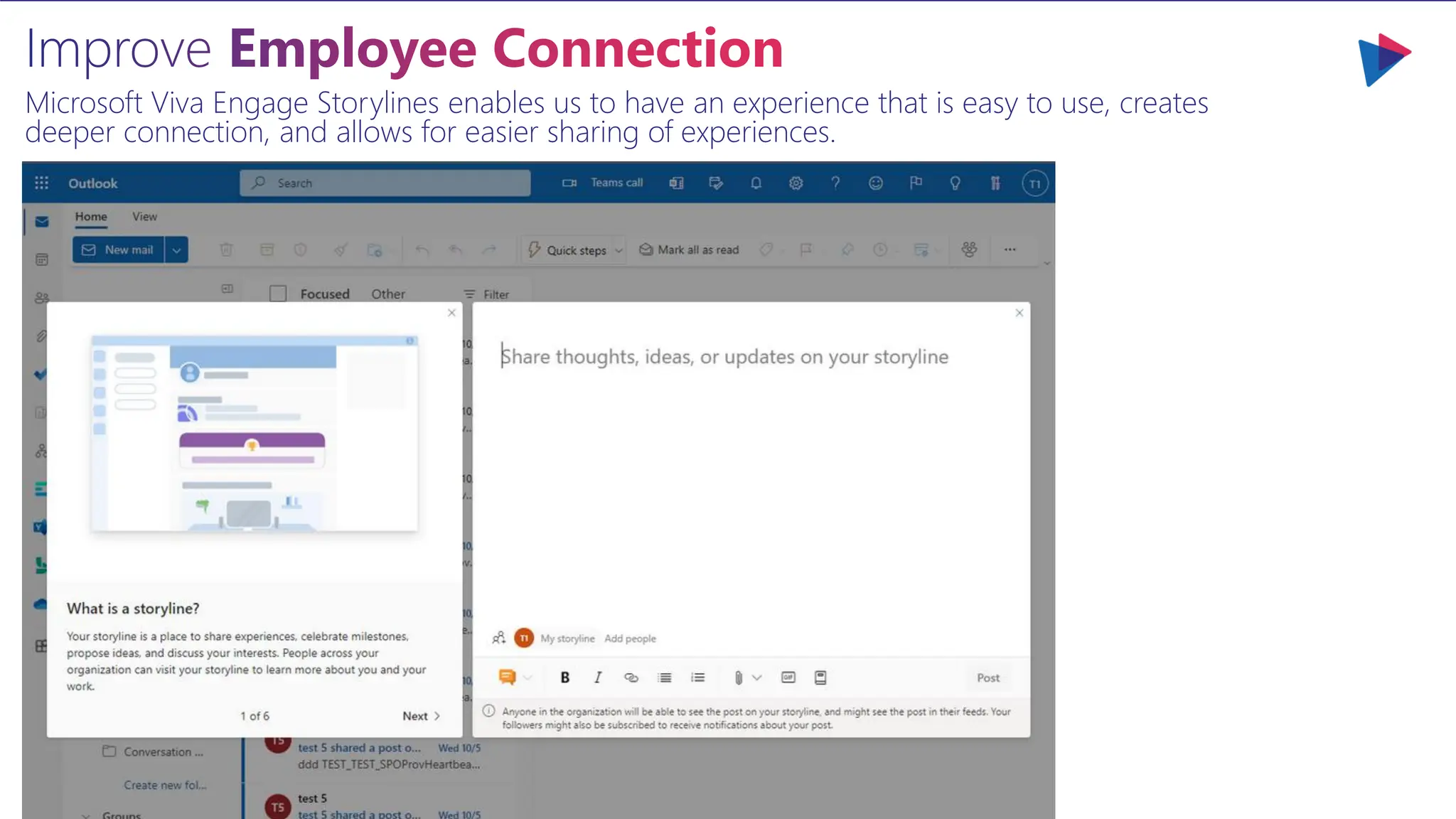Expand the attachment options chevron
The width and height of the screenshot is (1456, 819).
(x=757, y=678)
